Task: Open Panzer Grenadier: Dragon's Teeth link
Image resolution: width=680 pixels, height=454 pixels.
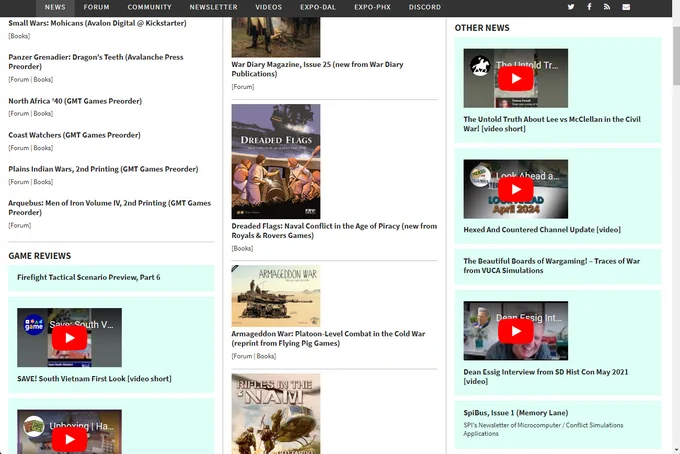Action: (96, 62)
